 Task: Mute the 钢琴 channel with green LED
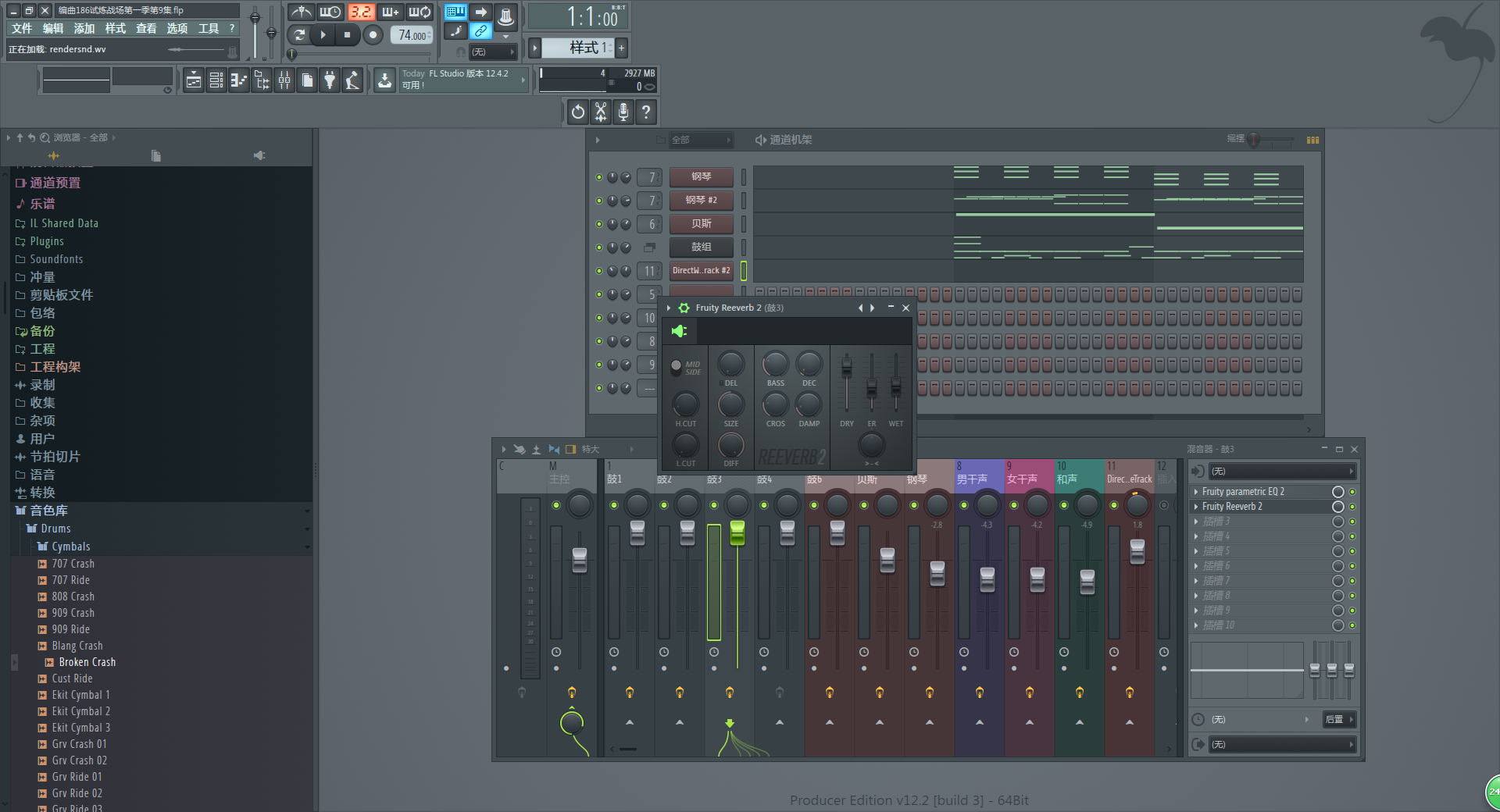tap(599, 177)
